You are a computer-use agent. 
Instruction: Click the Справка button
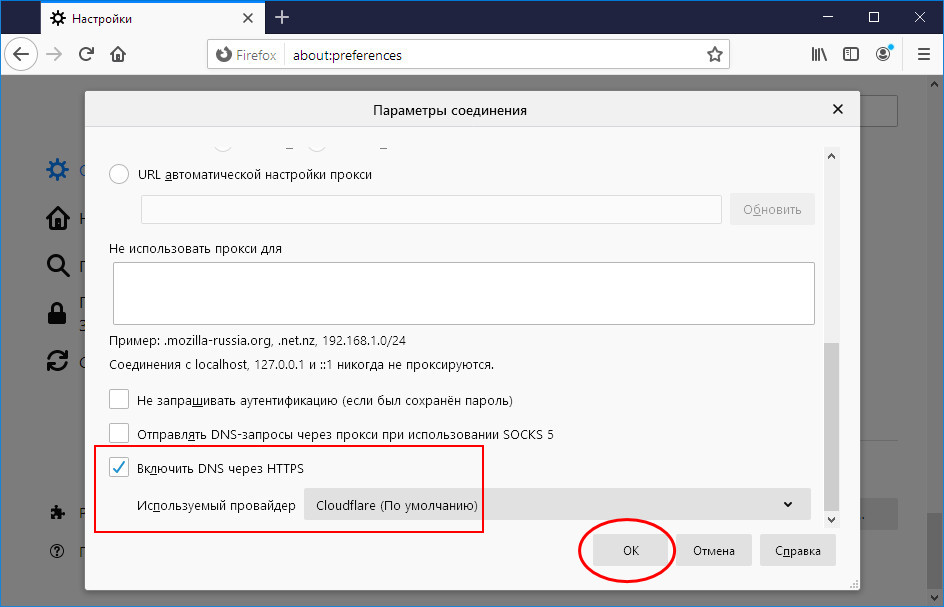pyautogui.click(x=797, y=550)
